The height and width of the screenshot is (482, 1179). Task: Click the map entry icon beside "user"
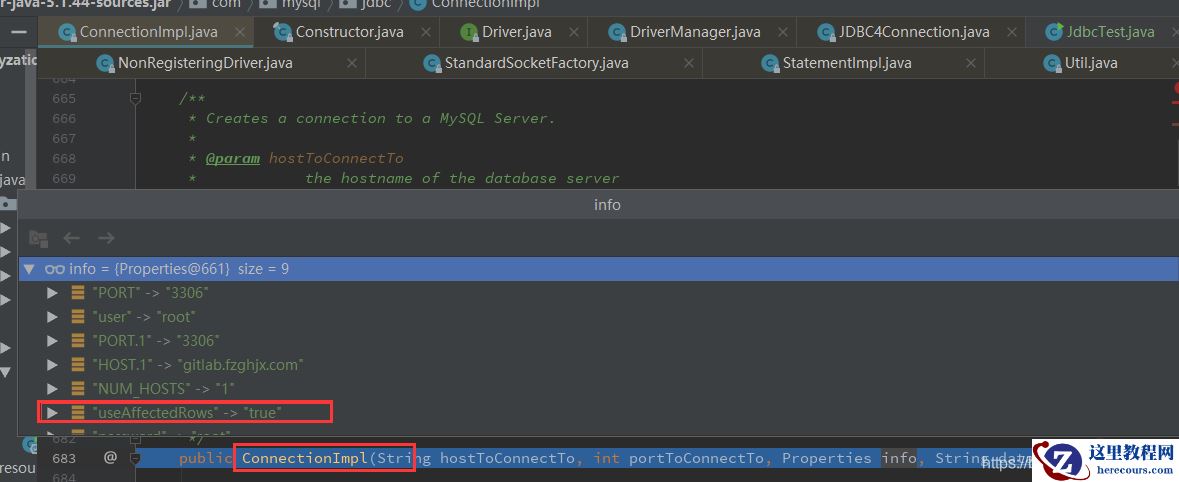pos(77,317)
